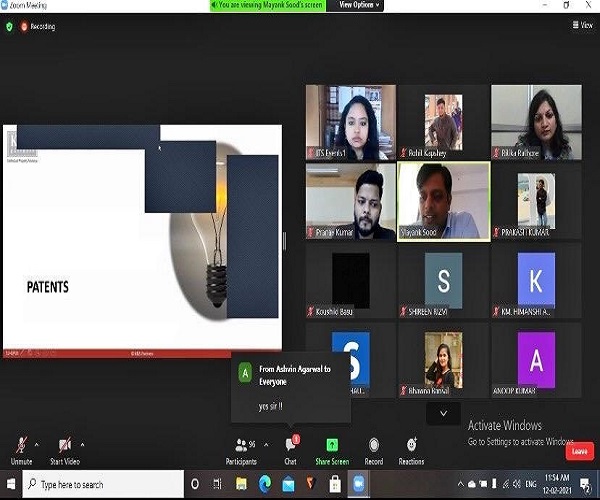Show hidden system tray icons

(x=461, y=484)
